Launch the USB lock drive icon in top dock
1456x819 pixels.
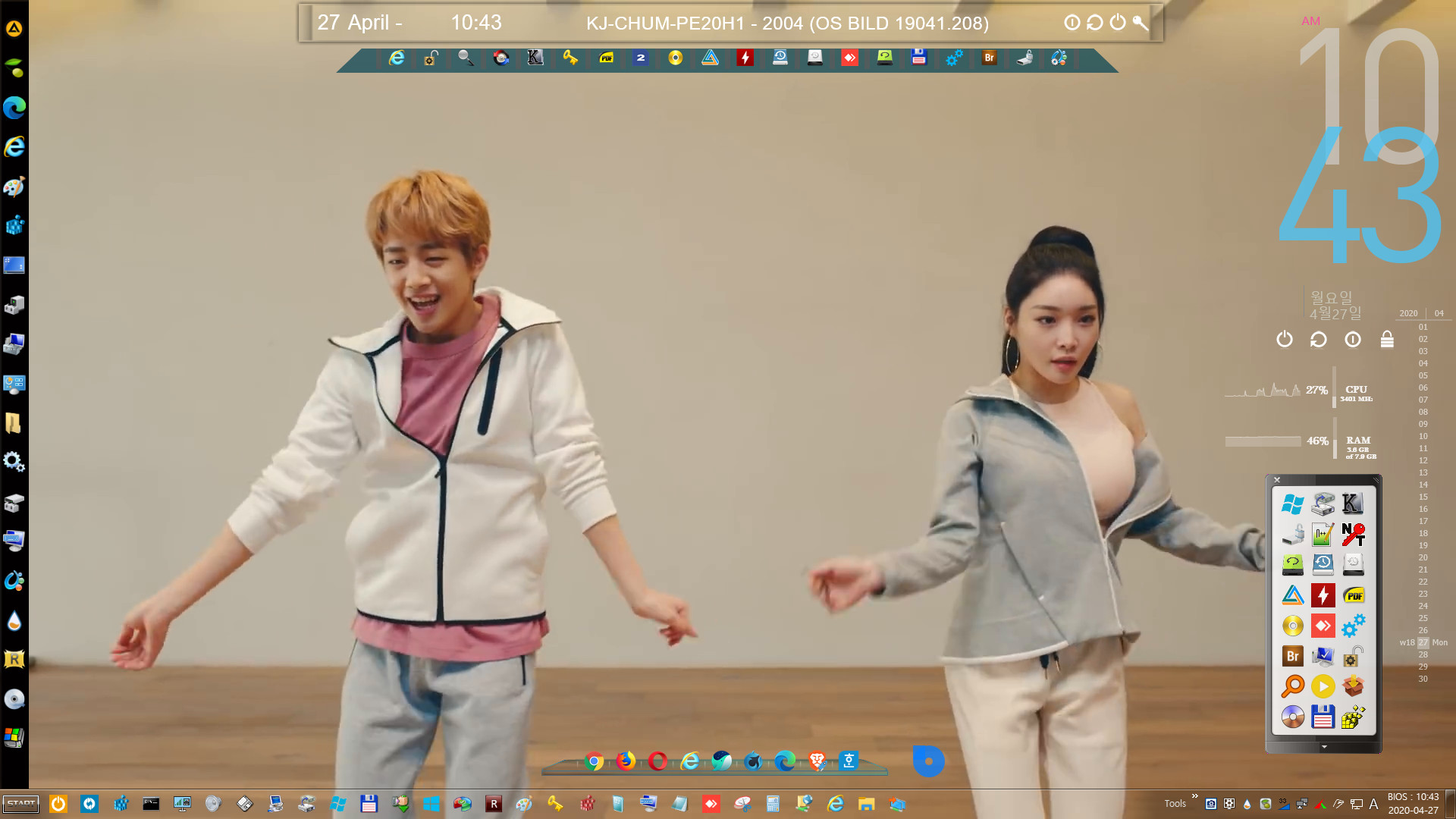1025,58
